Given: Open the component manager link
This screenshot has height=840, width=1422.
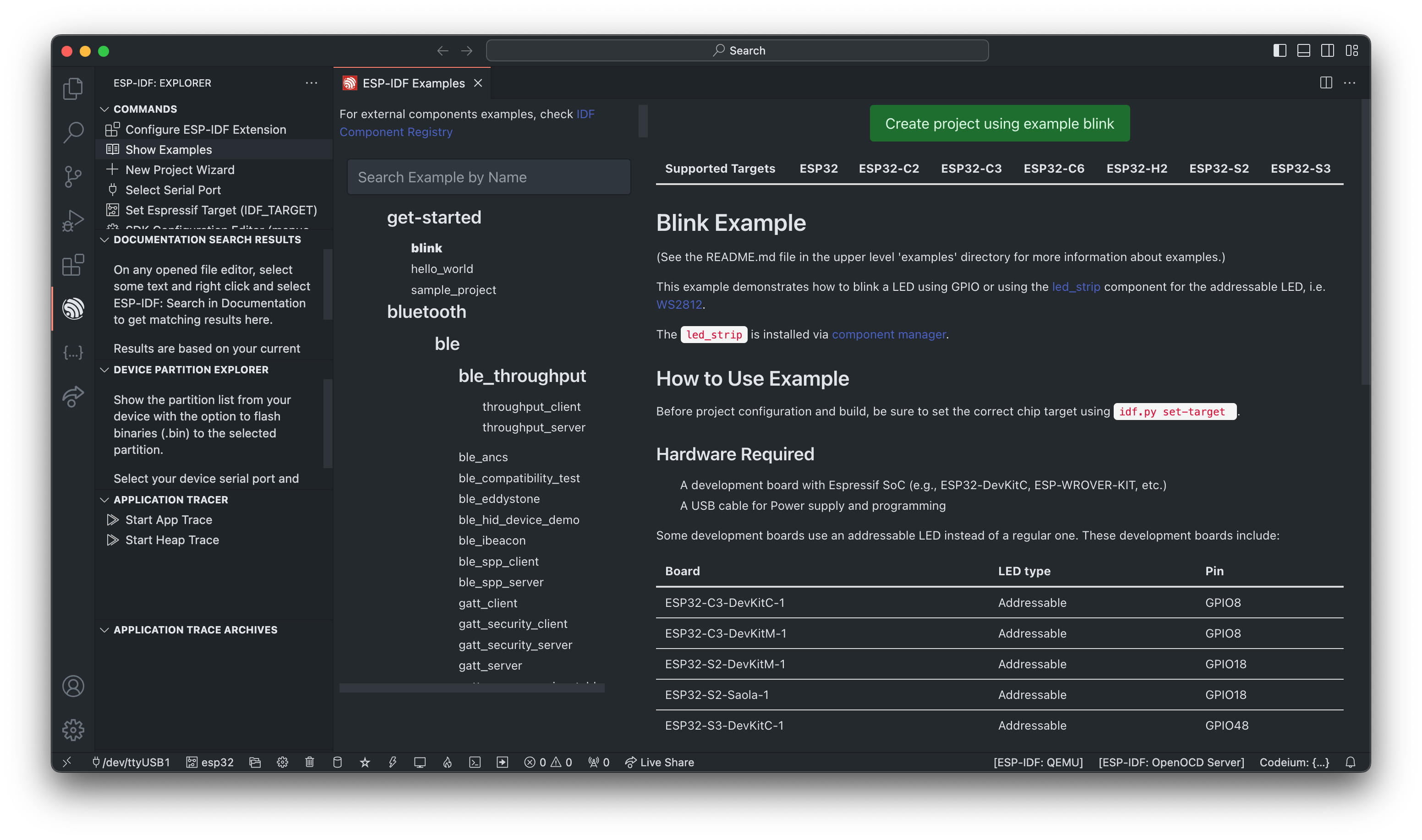Looking at the screenshot, I should click(888, 334).
